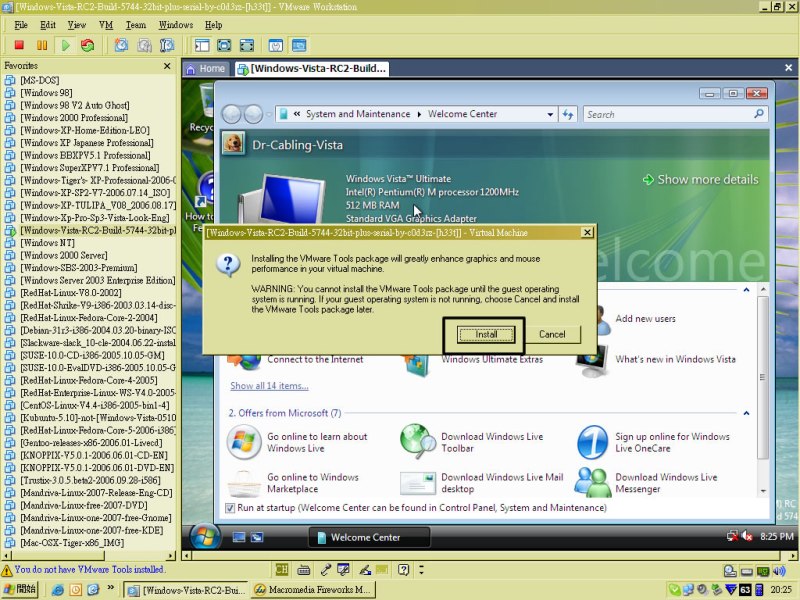The width and height of the screenshot is (800, 600).
Task: Click the search magnifier icon in Welcome Center
Action: 759,114
